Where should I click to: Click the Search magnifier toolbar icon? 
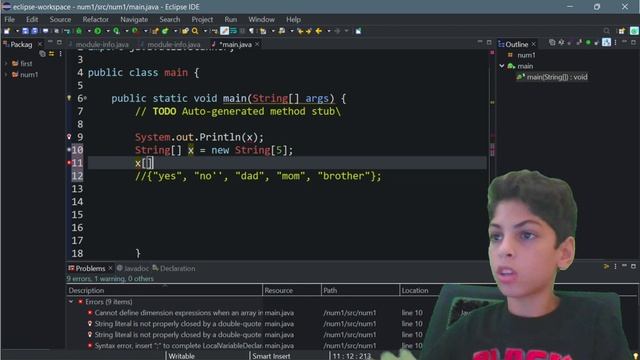coord(195,31)
